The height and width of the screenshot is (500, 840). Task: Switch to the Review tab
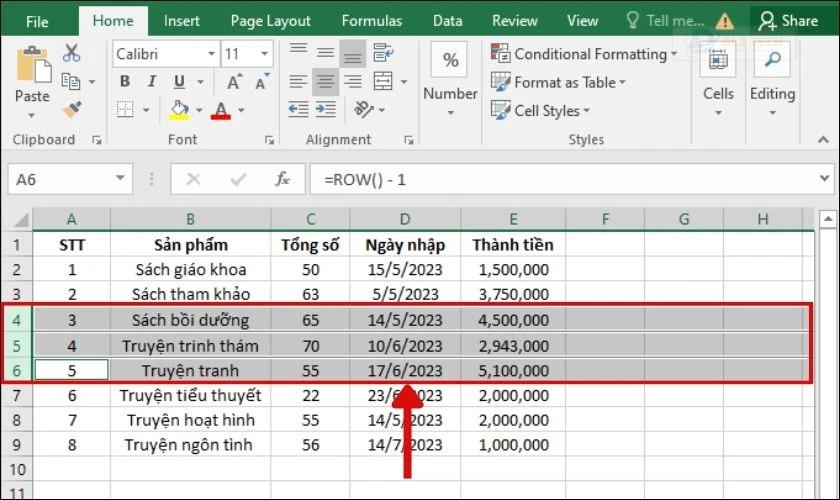point(514,21)
